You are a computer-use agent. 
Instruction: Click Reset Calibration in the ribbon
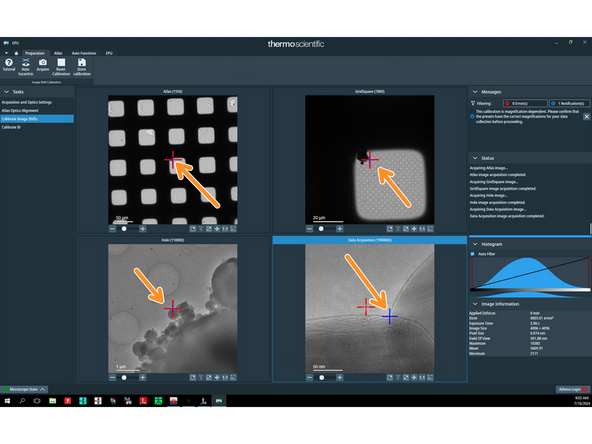[x=61, y=66]
